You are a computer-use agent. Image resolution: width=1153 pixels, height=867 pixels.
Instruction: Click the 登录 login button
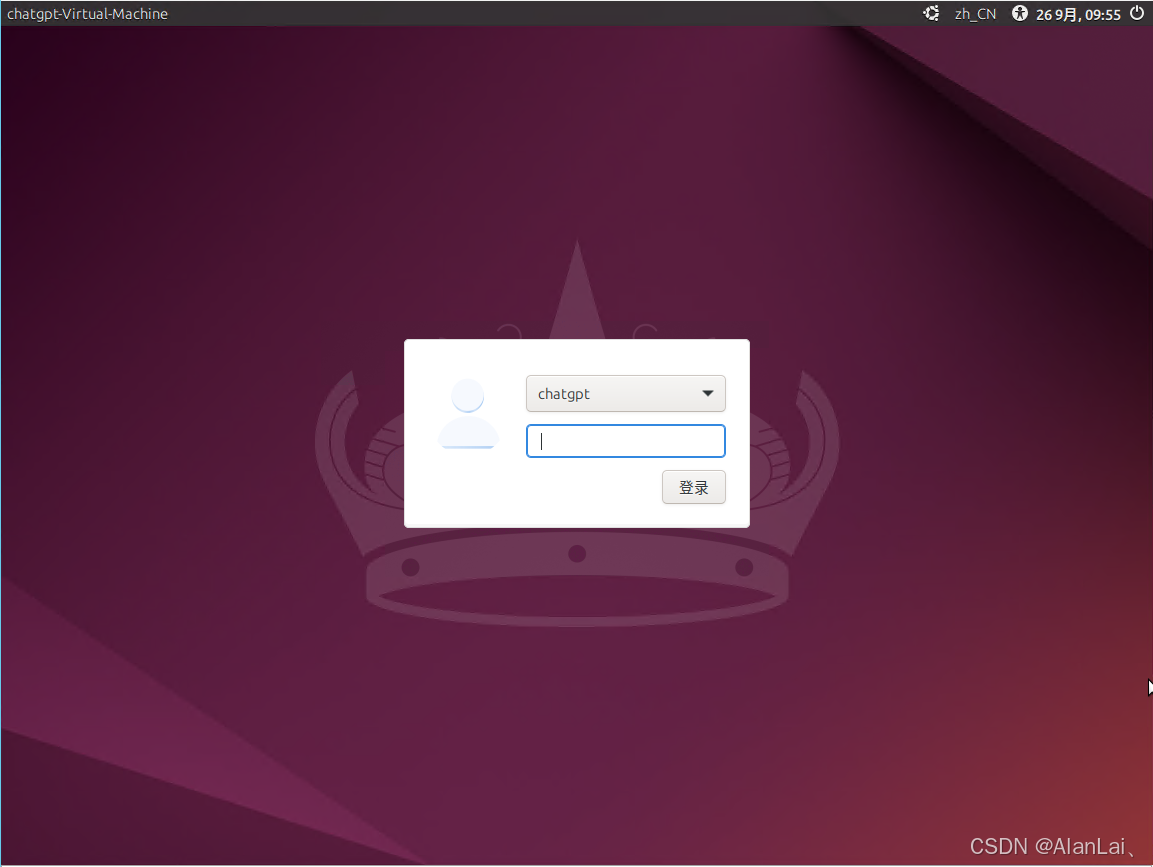point(693,487)
